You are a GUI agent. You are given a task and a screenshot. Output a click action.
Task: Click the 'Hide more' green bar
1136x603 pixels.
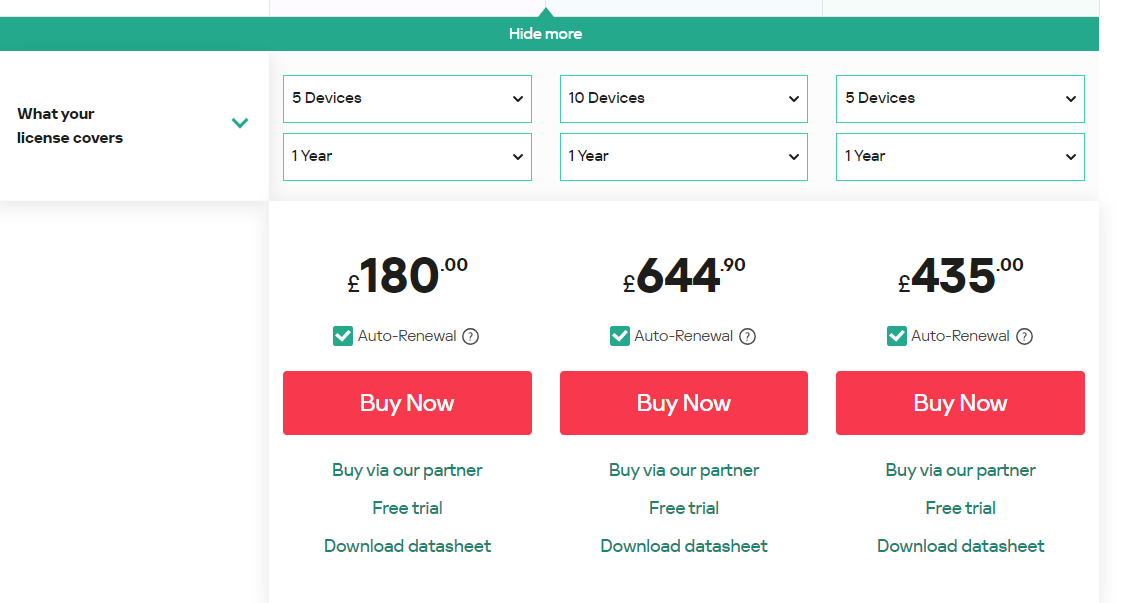point(546,34)
